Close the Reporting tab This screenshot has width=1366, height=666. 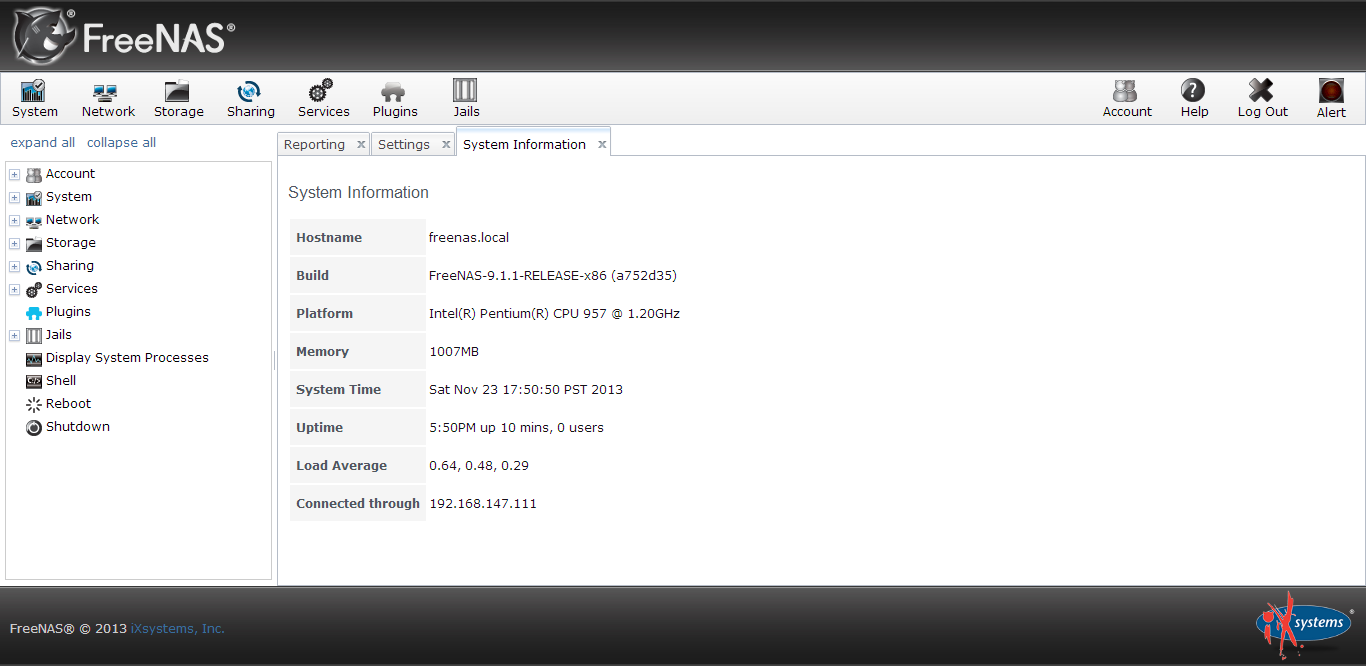pos(361,145)
